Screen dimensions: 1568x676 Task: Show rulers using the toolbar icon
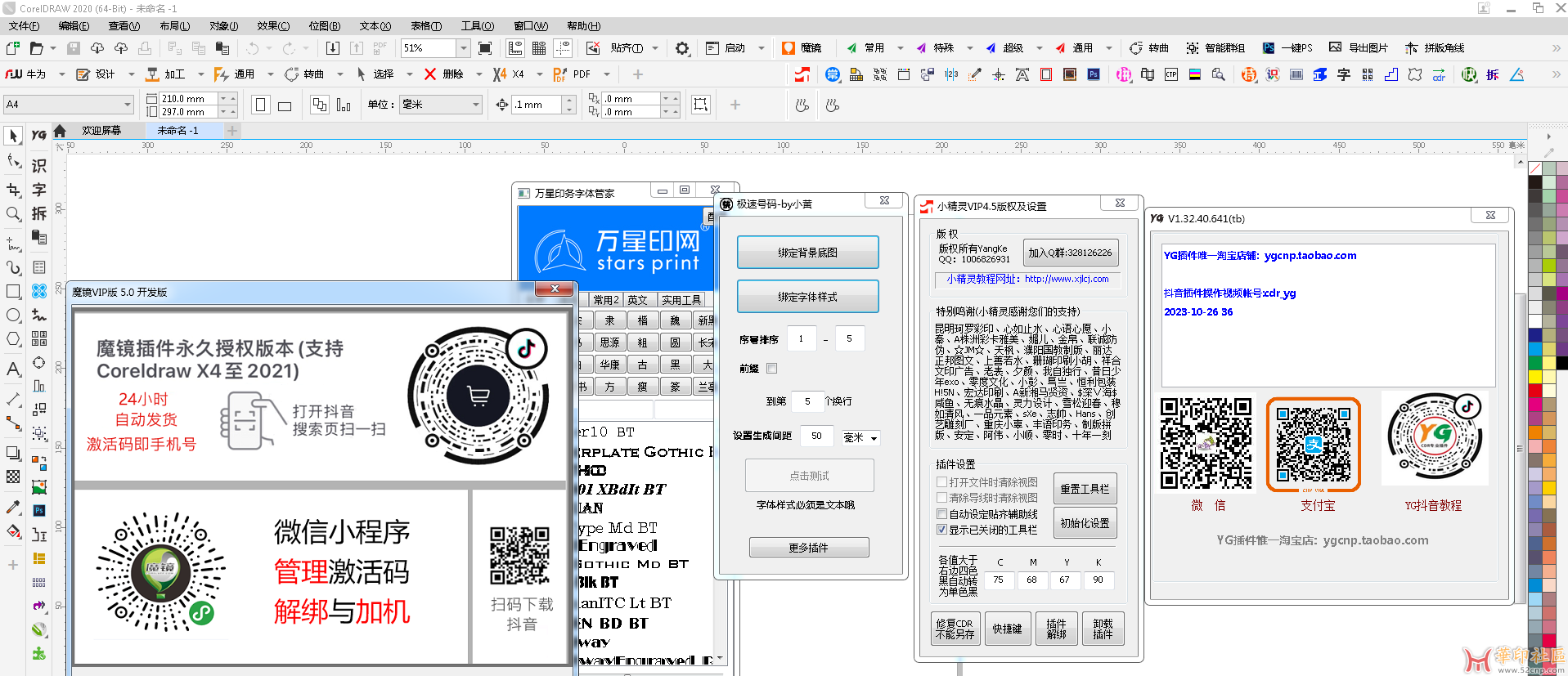(515, 48)
